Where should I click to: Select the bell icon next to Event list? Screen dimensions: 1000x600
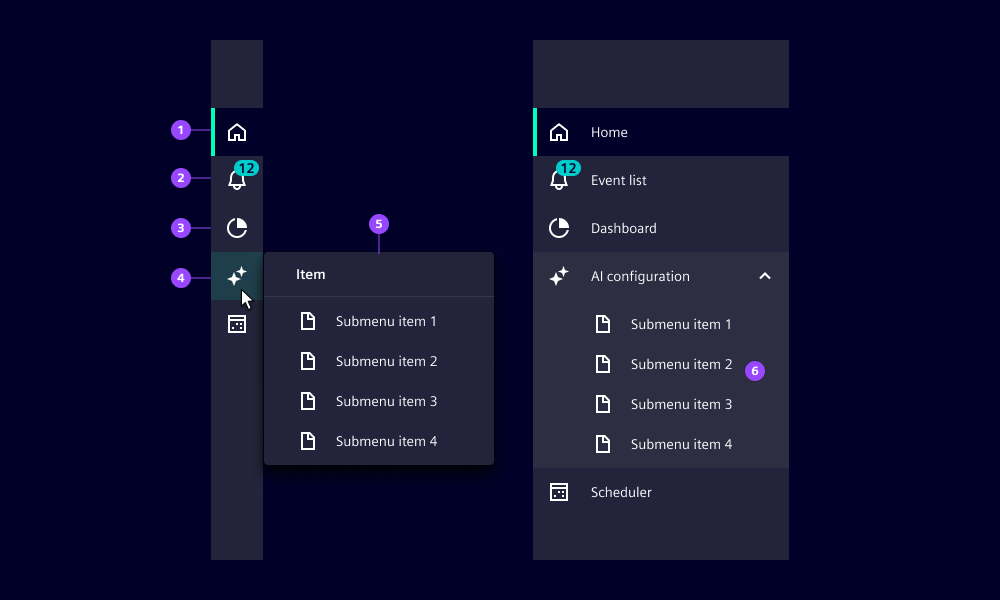(x=559, y=180)
